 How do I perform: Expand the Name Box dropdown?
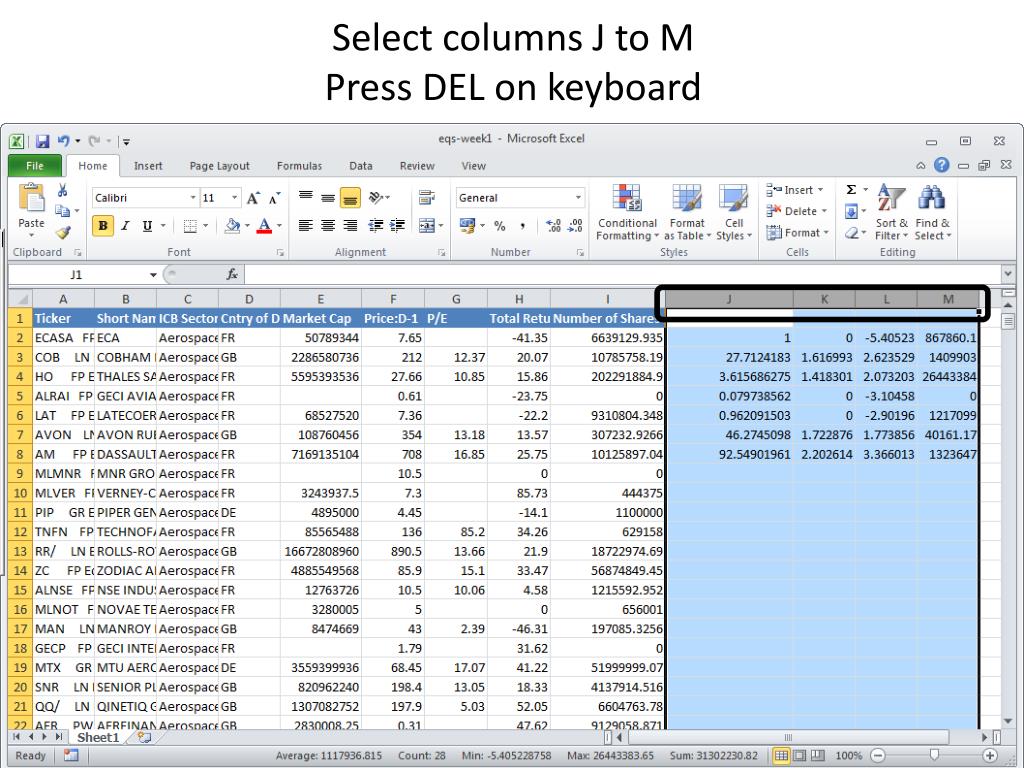[153, 275]
